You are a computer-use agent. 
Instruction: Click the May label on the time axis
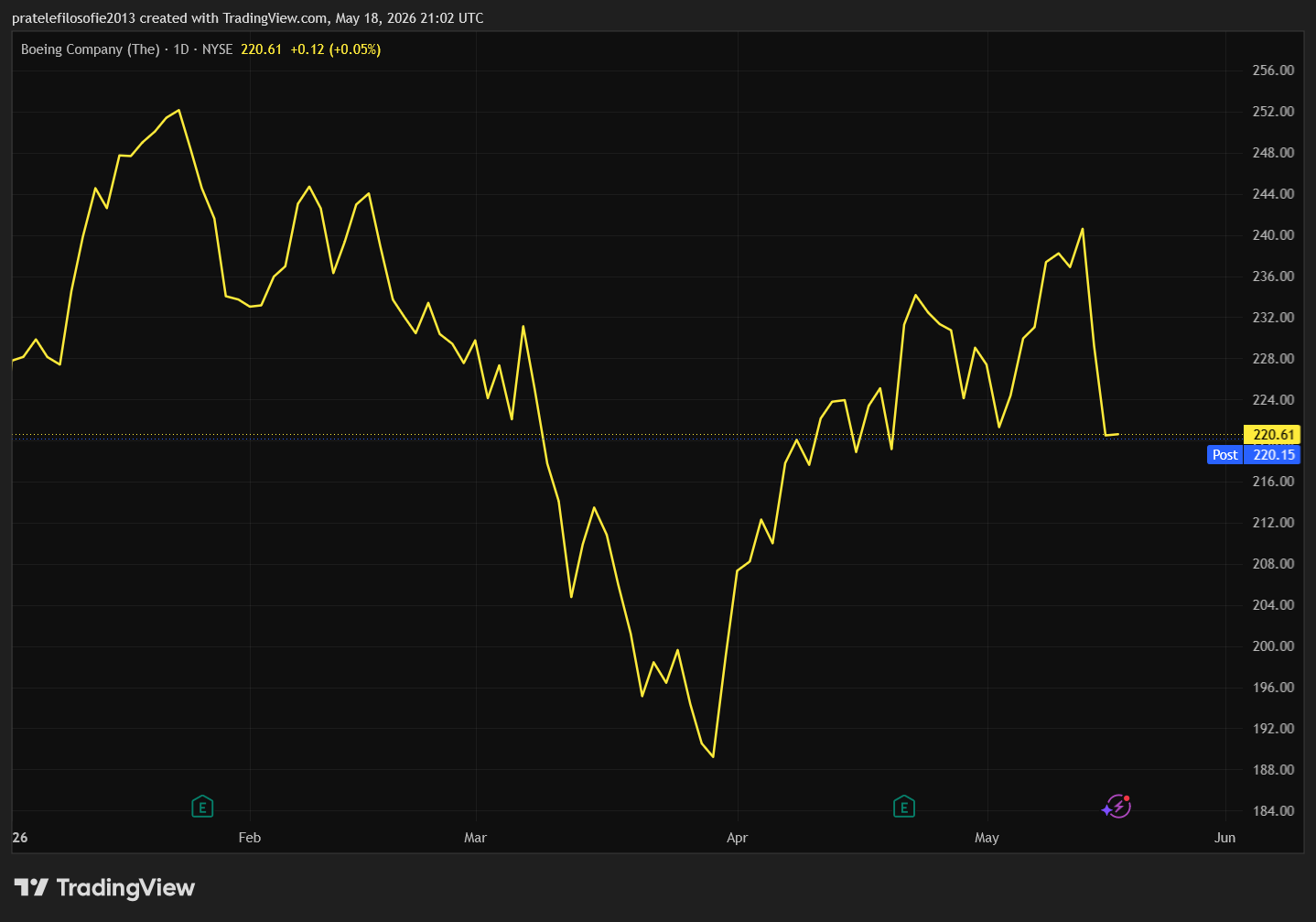(x=987, y=838)
